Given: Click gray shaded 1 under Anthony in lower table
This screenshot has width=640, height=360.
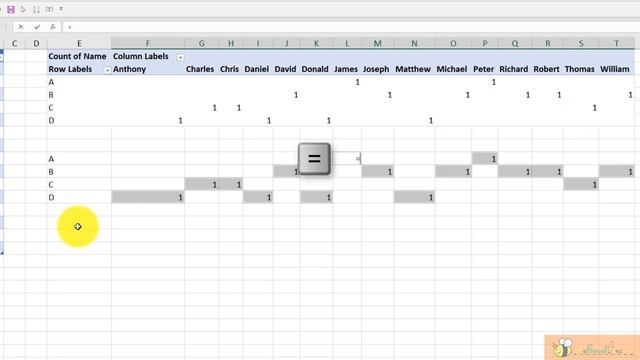Looking at the screenshot, I should 148,197.
